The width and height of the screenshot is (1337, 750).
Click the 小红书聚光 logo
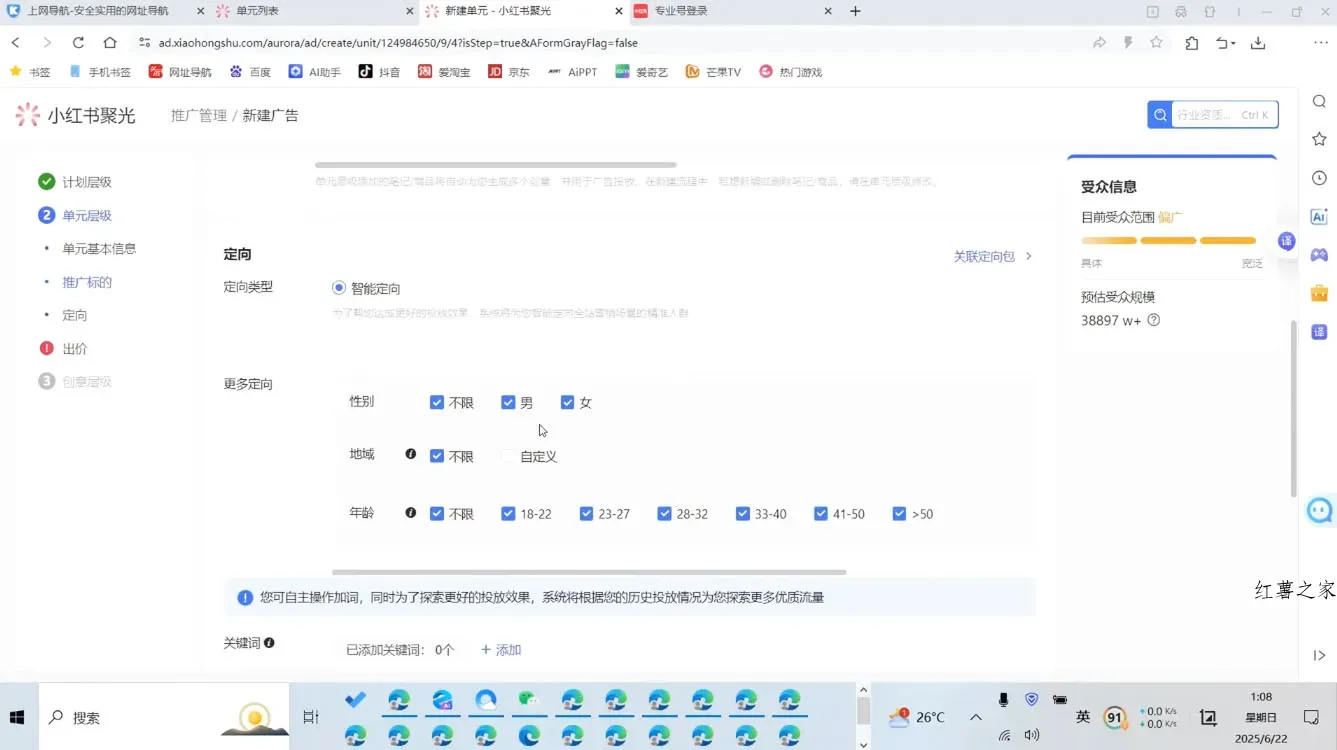75,115
